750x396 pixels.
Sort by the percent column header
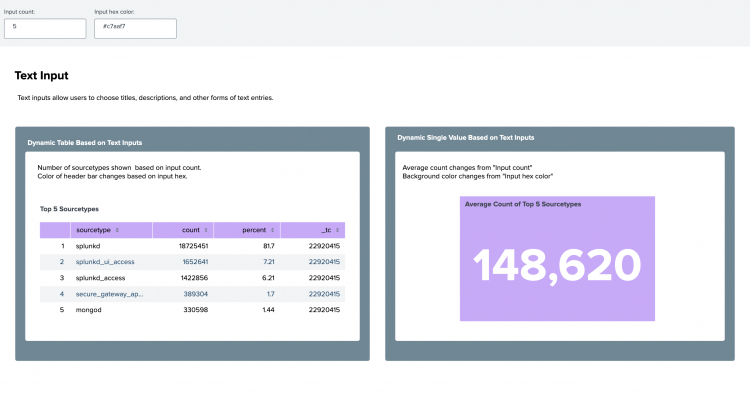(247, 230)
